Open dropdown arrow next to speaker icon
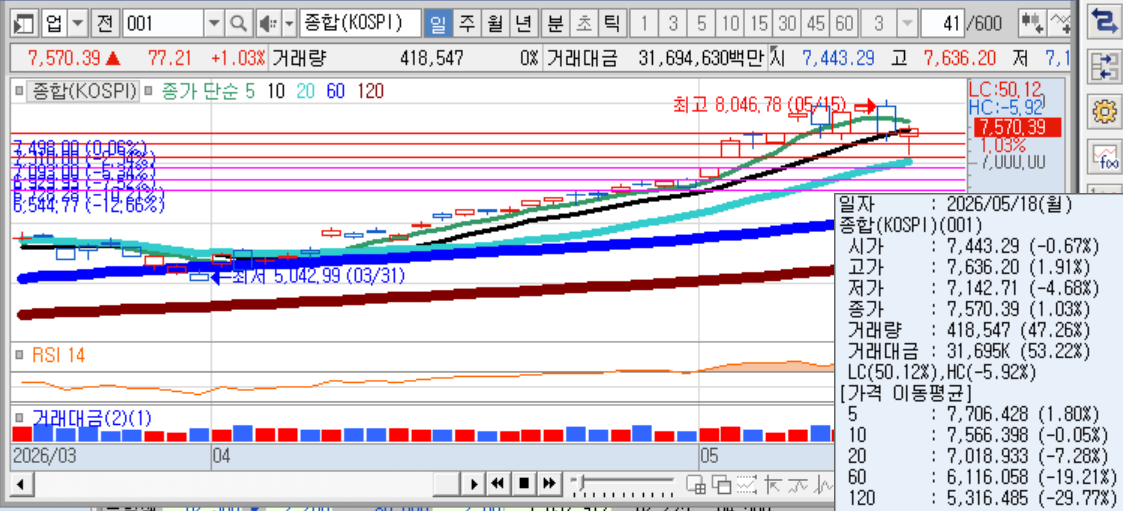 click(x=289, y=24)
